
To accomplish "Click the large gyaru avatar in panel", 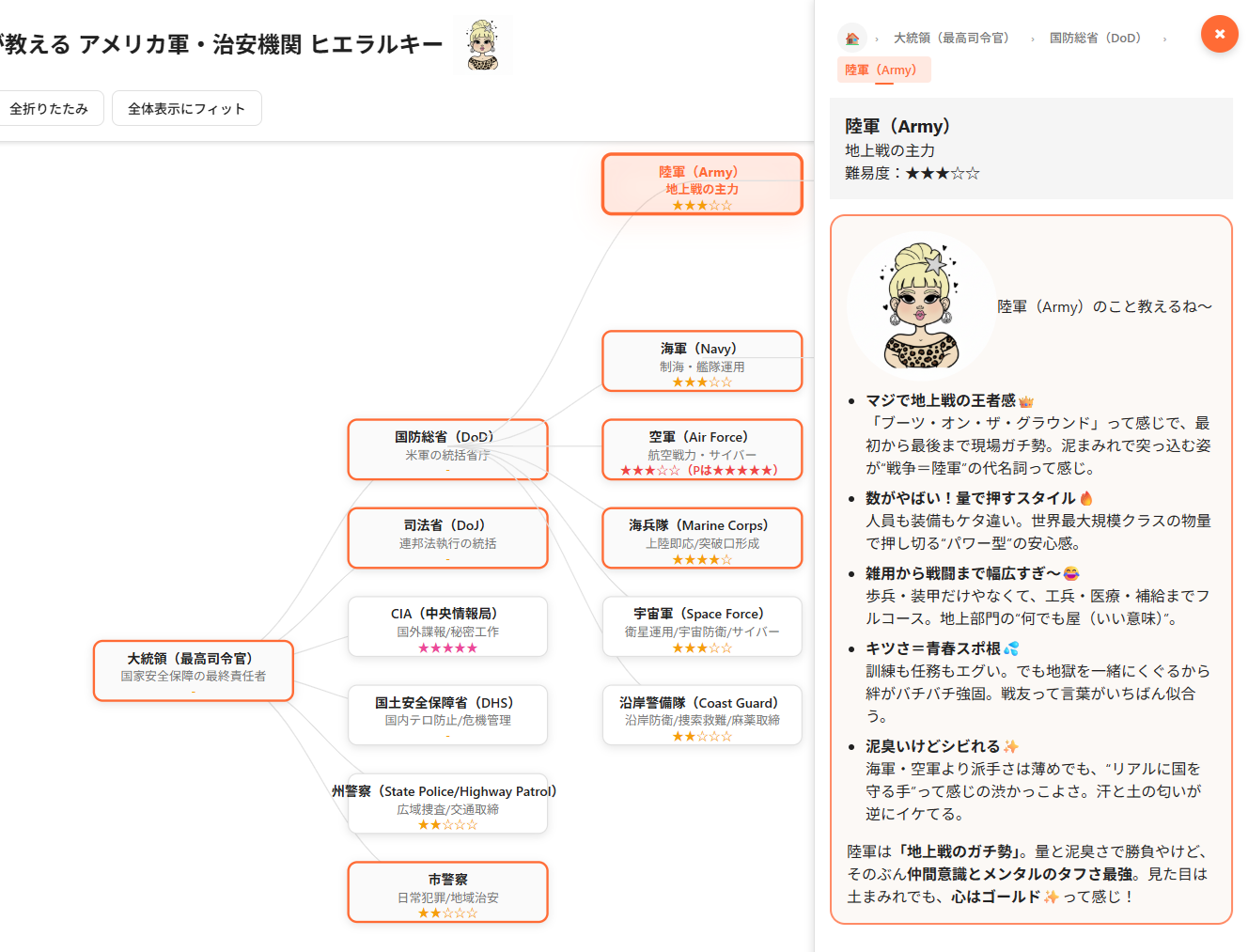I will point(921,306).
